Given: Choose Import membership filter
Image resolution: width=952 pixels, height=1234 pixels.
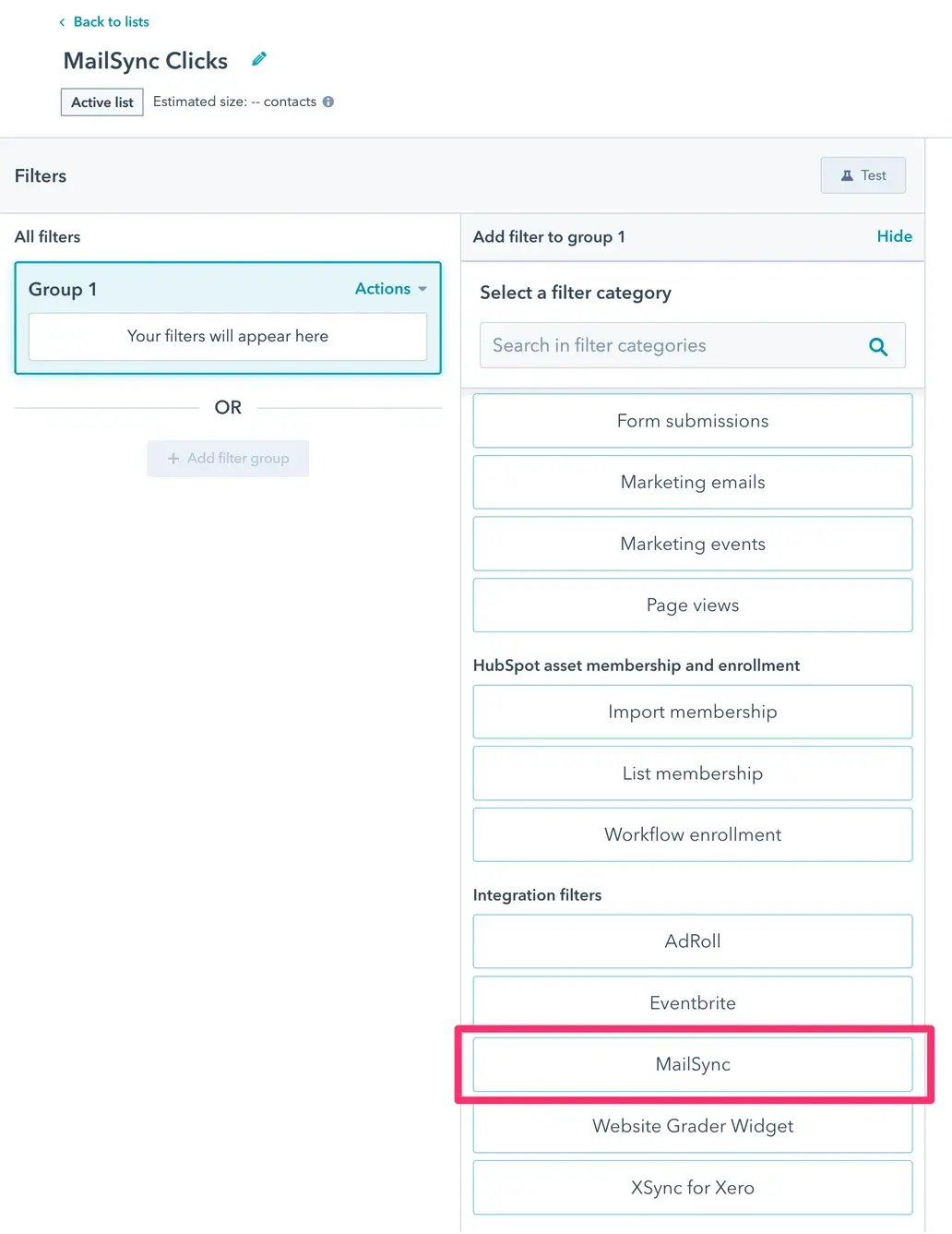Looking at the screenshot, I should (693, 712).
